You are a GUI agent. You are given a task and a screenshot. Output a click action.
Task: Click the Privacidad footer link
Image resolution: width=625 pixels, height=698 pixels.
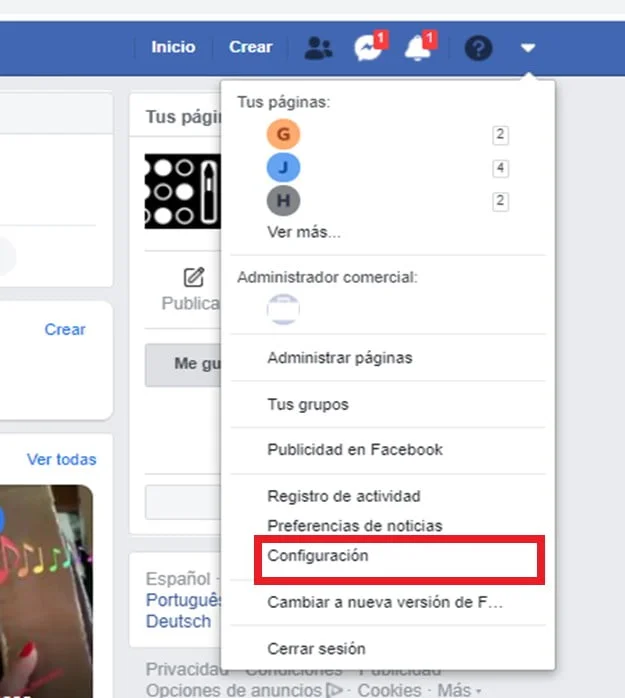(187, 669)
